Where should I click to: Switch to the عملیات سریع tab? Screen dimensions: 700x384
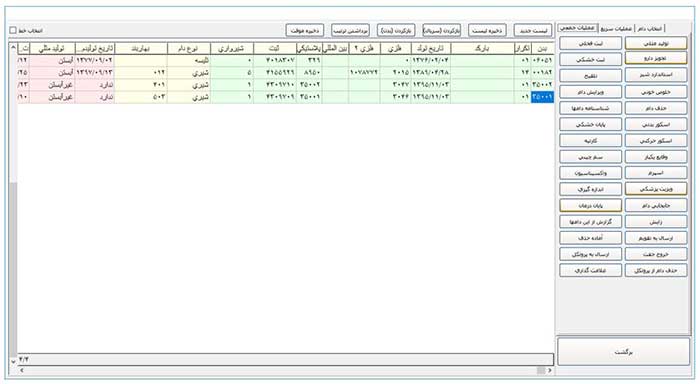(616, 28)
